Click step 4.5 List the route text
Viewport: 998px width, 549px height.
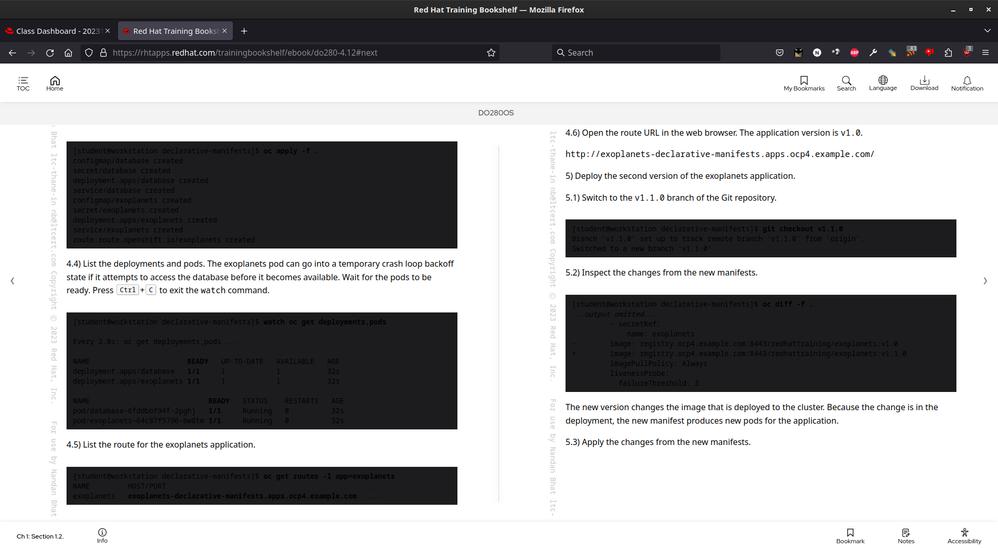coord(161,445)
